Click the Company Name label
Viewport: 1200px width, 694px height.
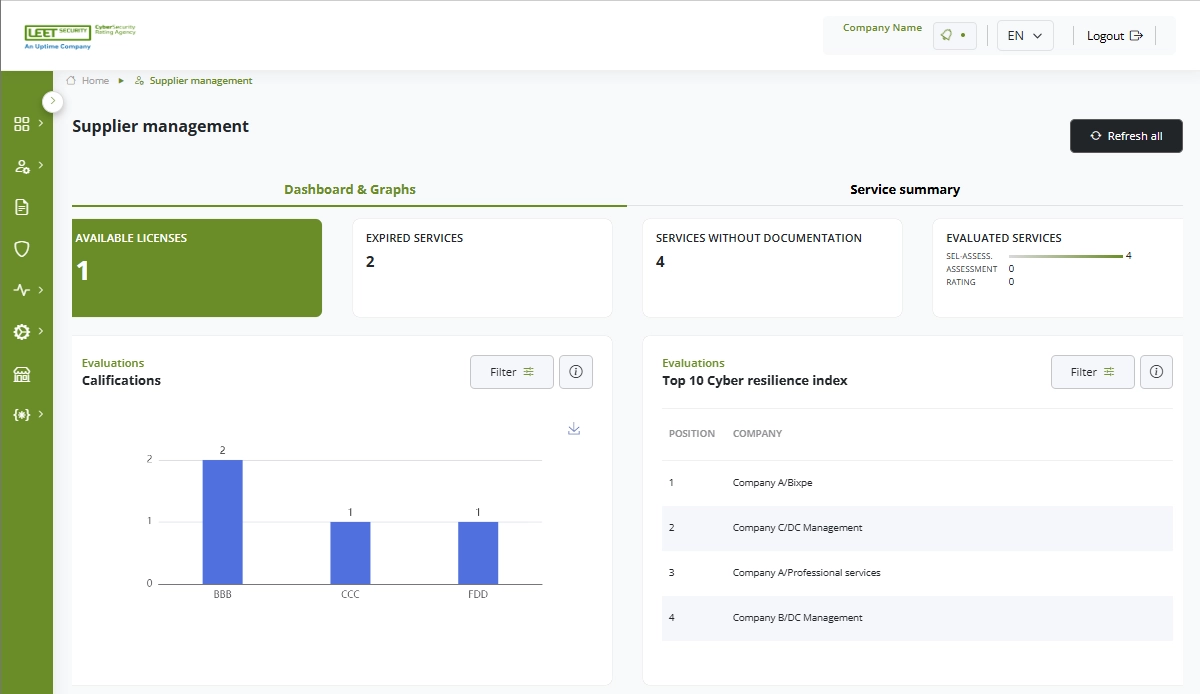coord(882,28)
